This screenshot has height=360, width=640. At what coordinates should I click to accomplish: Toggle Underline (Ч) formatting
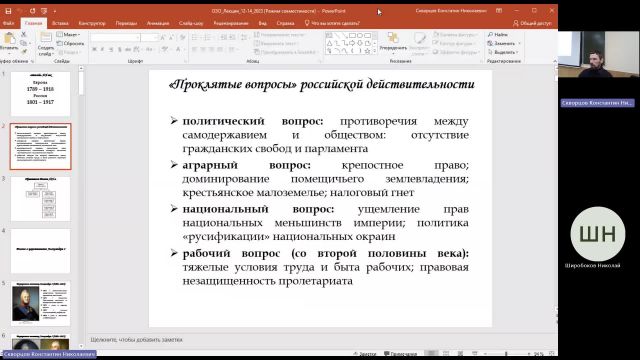tap(111, 49)
